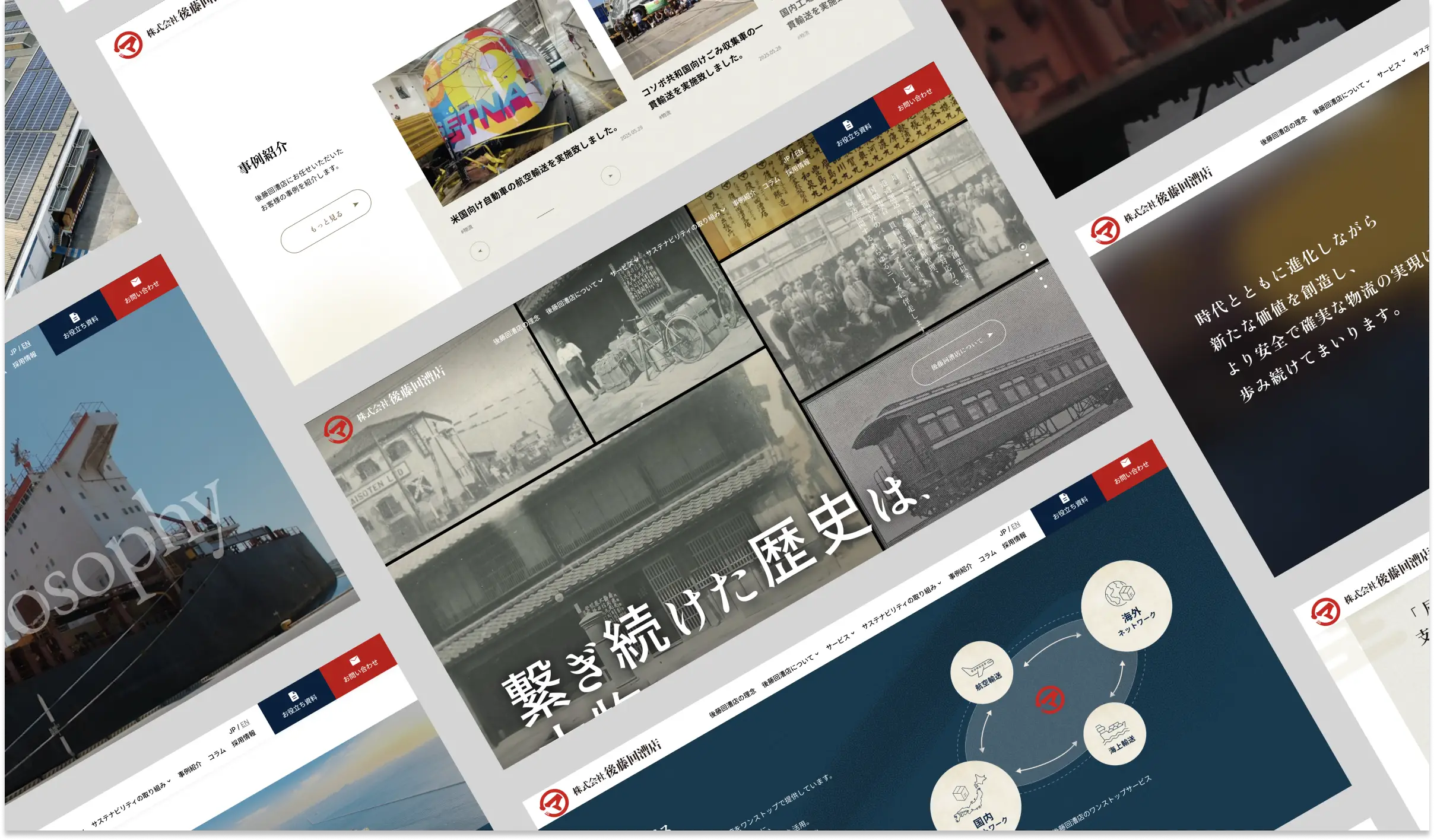Open 後藤回漕店の理念 on the dark gold page
Image resolution: width=1434 pixels, height=840 pixels.
[x=1284, y=132]
